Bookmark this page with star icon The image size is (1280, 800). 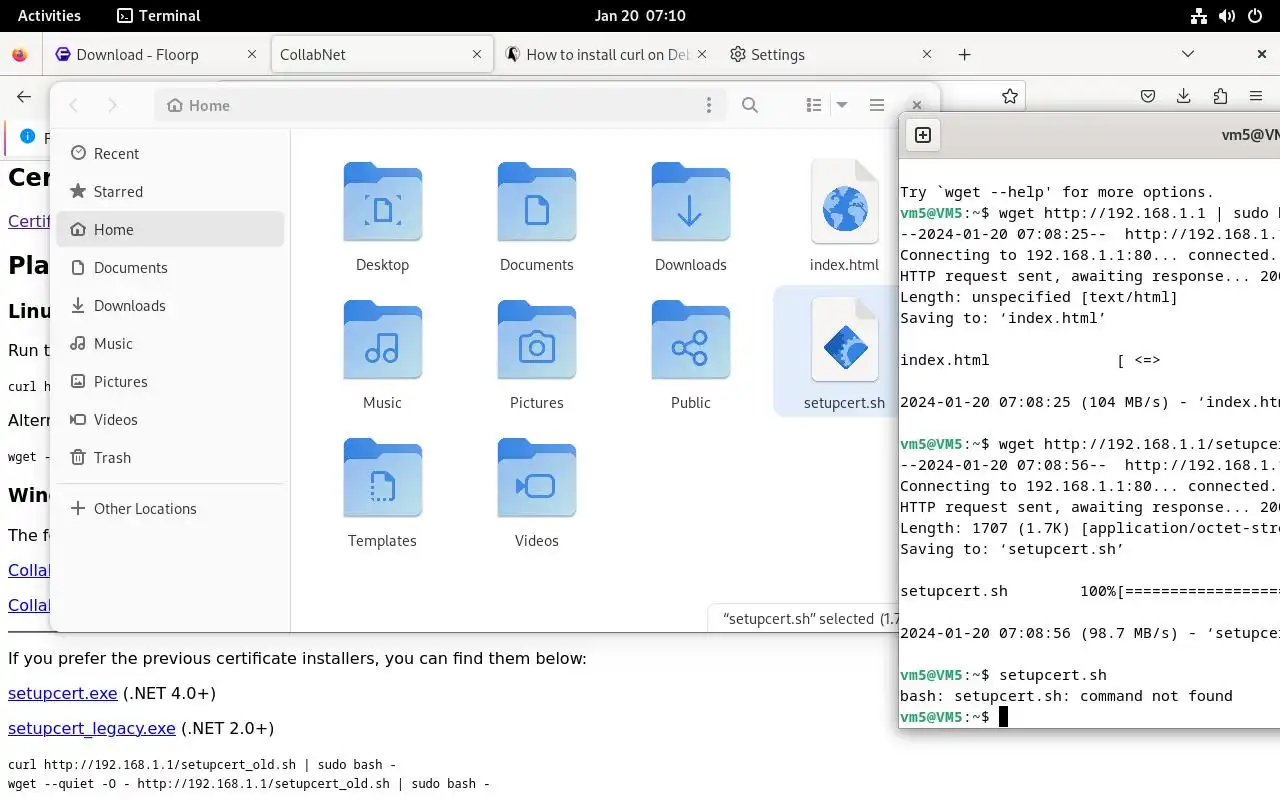point(1010,96)
